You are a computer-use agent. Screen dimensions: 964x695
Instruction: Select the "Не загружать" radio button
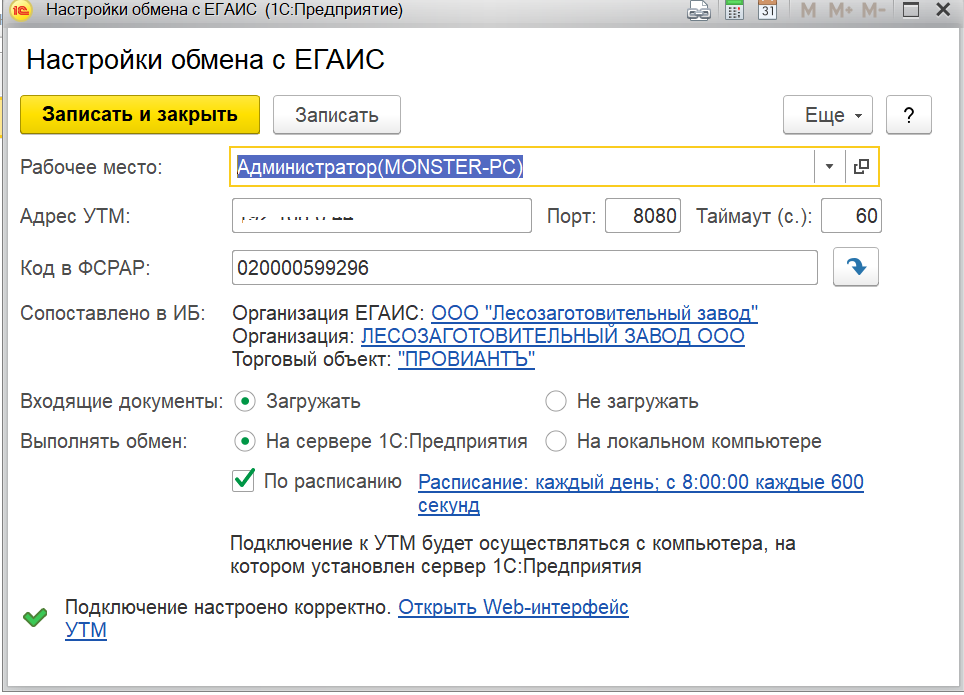pyautogui.click(x=556, y=402)
